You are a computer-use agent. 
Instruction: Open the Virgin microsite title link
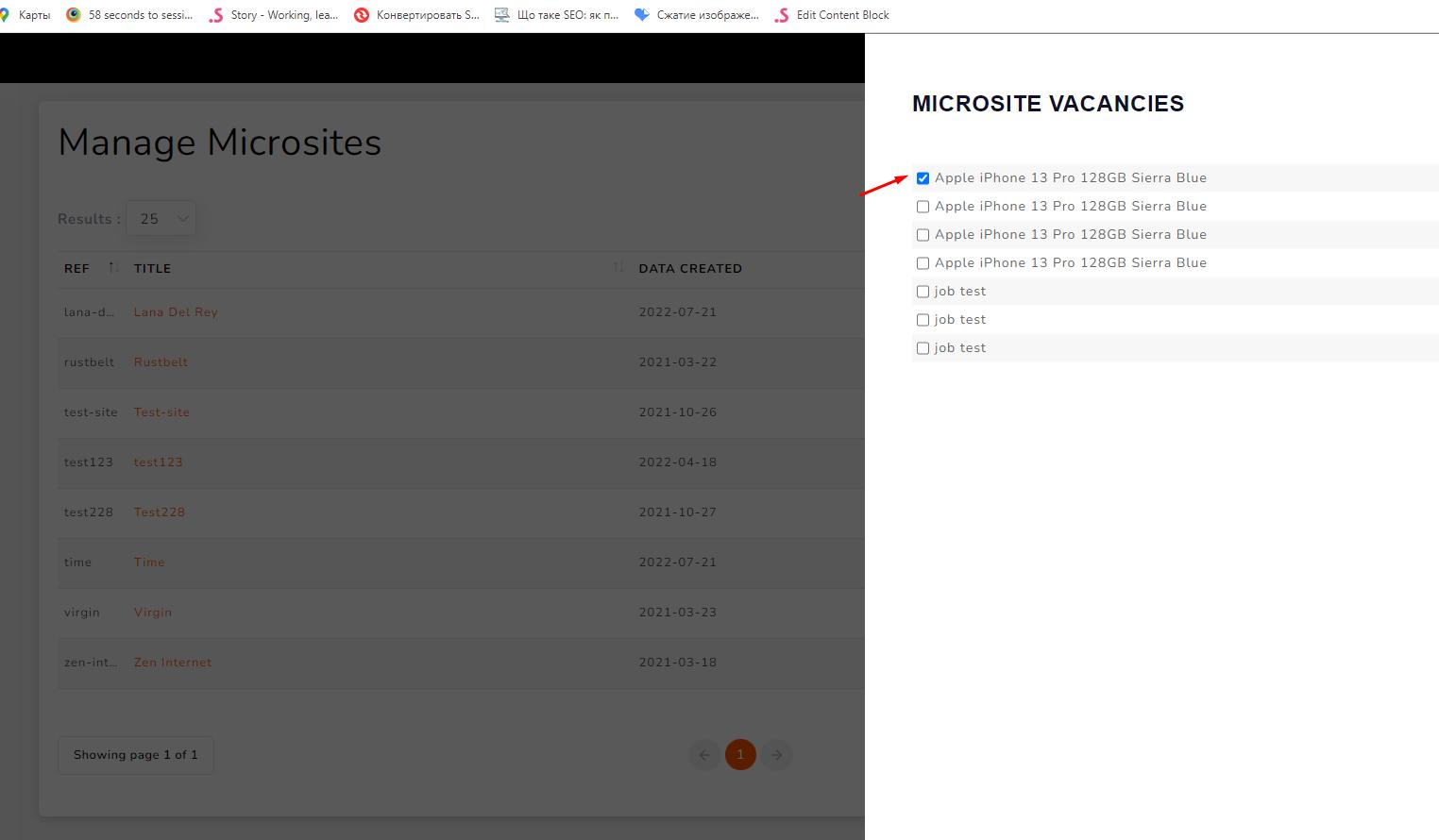click(x=153, y=613)
